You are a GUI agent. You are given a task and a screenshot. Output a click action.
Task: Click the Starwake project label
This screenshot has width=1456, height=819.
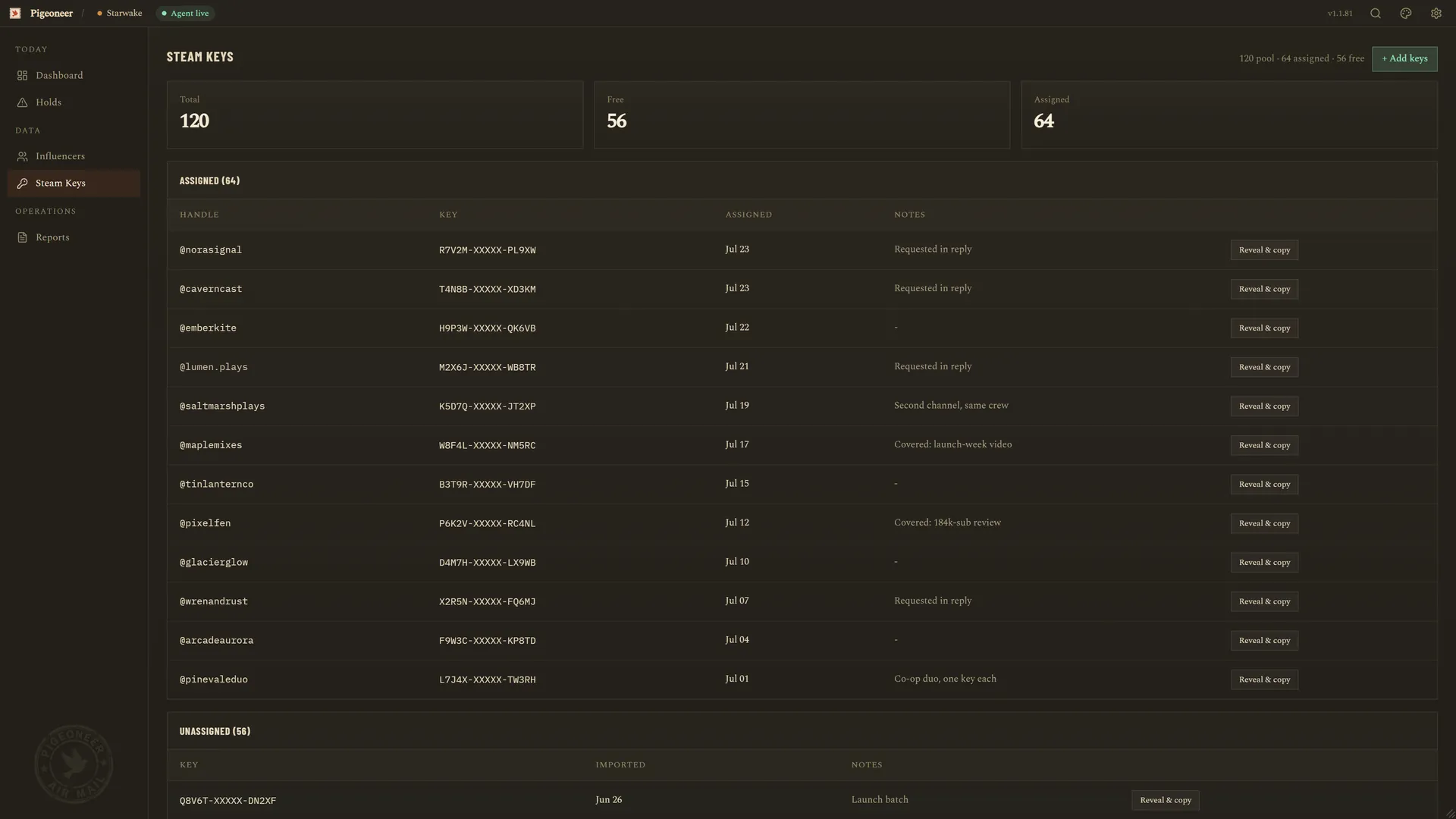[120, 14]
